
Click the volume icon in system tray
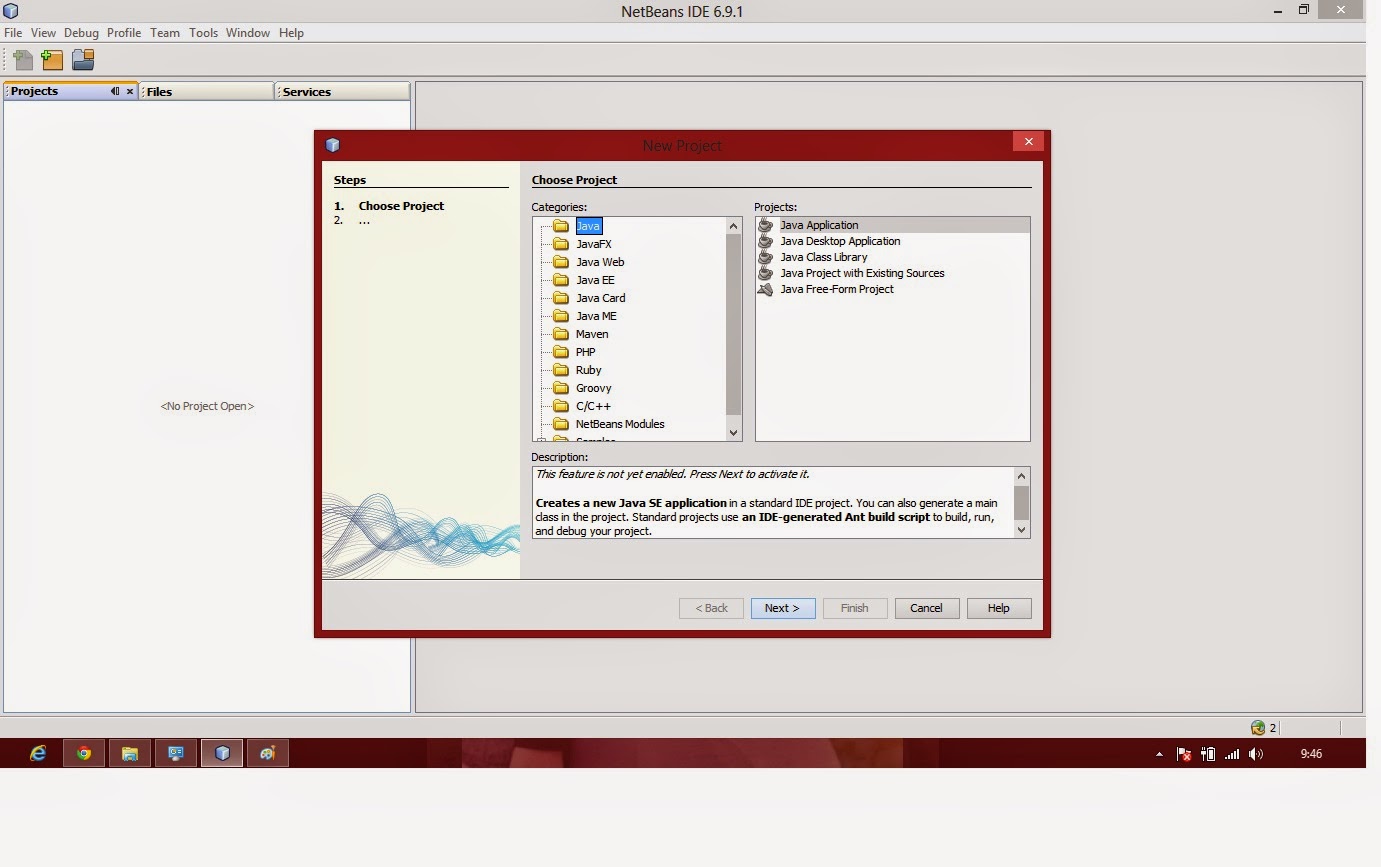pyautogui.click(x=1256, y=754)
